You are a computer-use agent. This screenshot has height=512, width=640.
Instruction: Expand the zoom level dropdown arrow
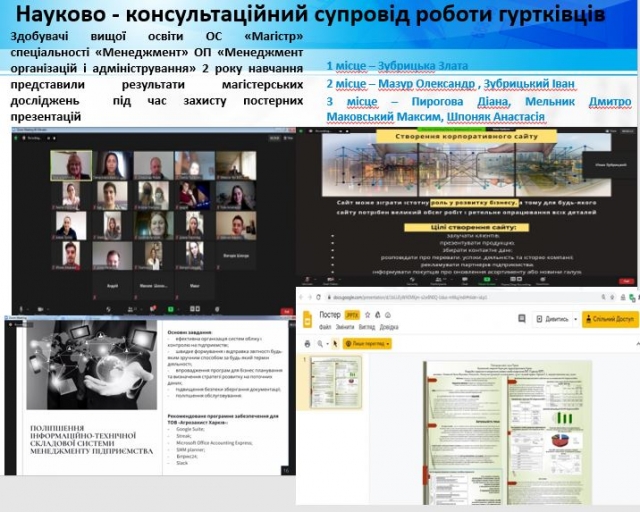pos(327,344)
